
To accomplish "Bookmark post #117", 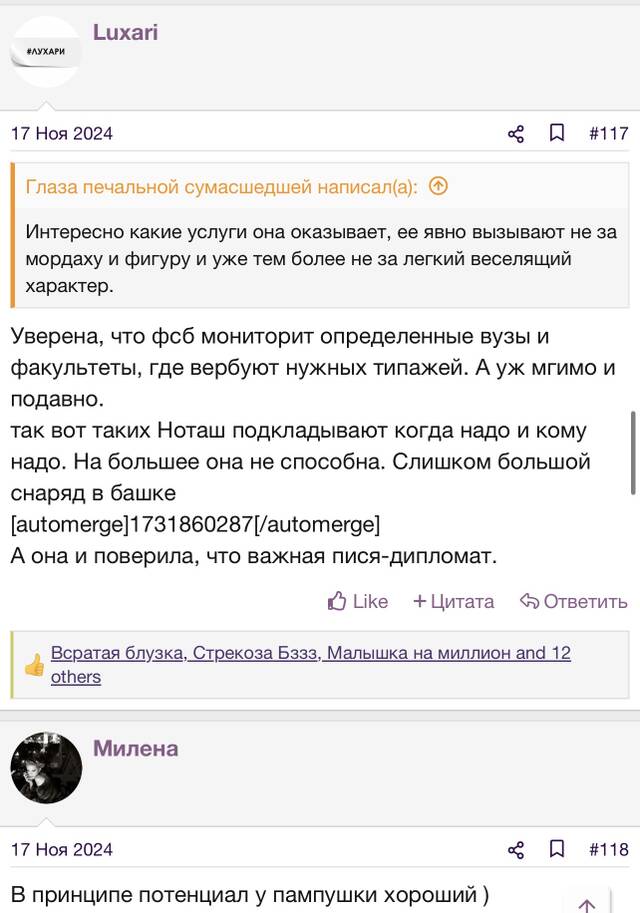I will point(557,133).
